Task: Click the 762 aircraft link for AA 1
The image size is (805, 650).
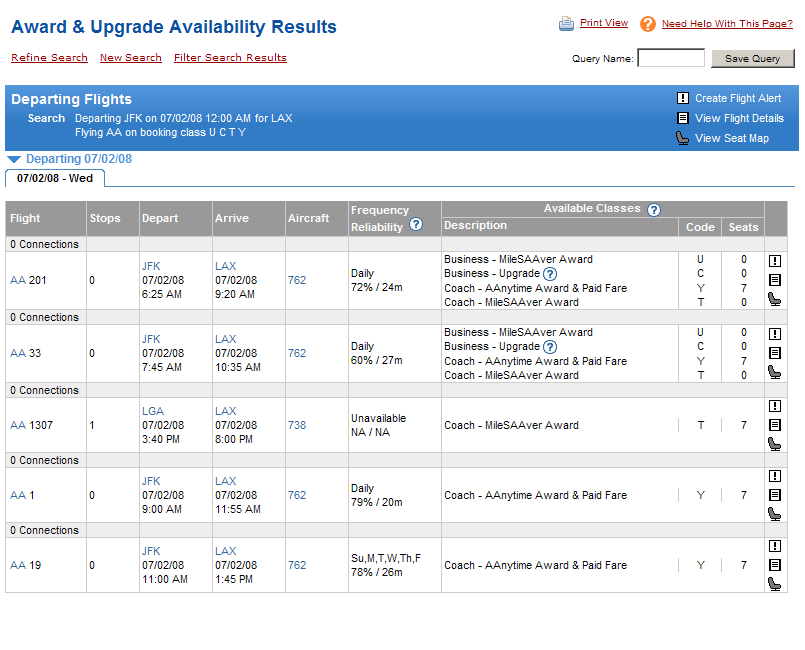Action: (297, 495)
